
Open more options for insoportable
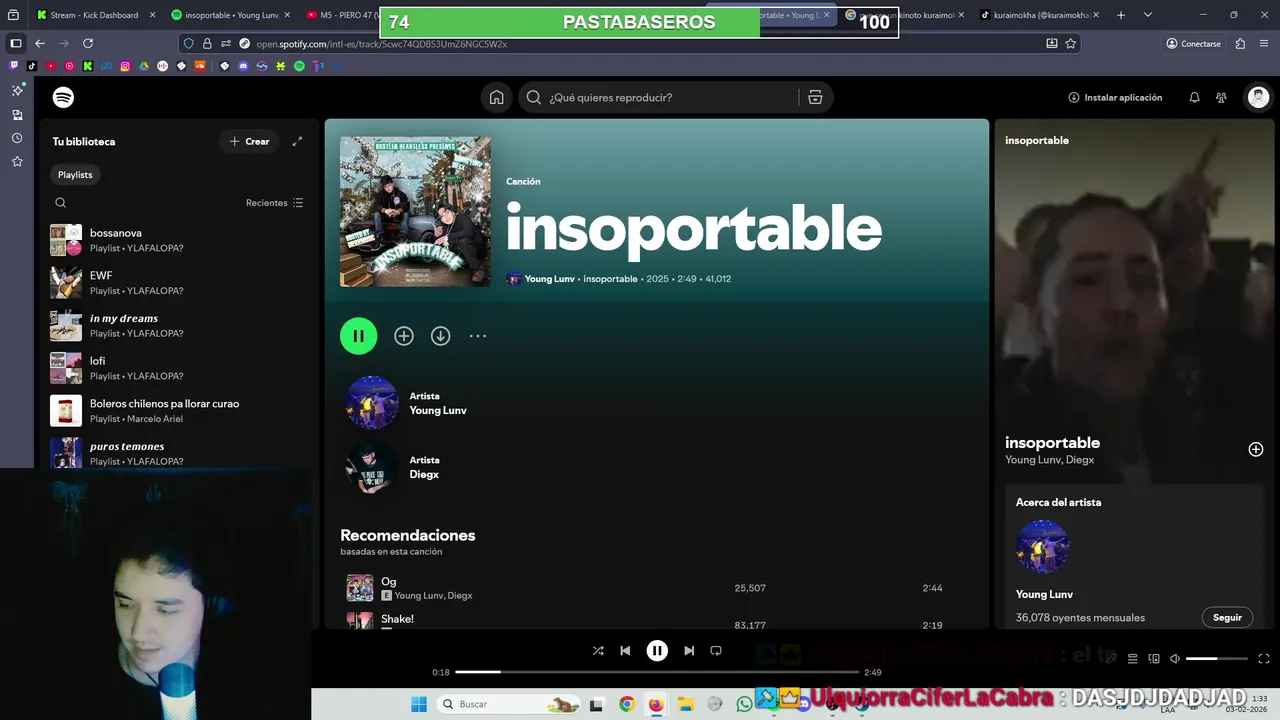pyautogui.click(x=478, y=336)
